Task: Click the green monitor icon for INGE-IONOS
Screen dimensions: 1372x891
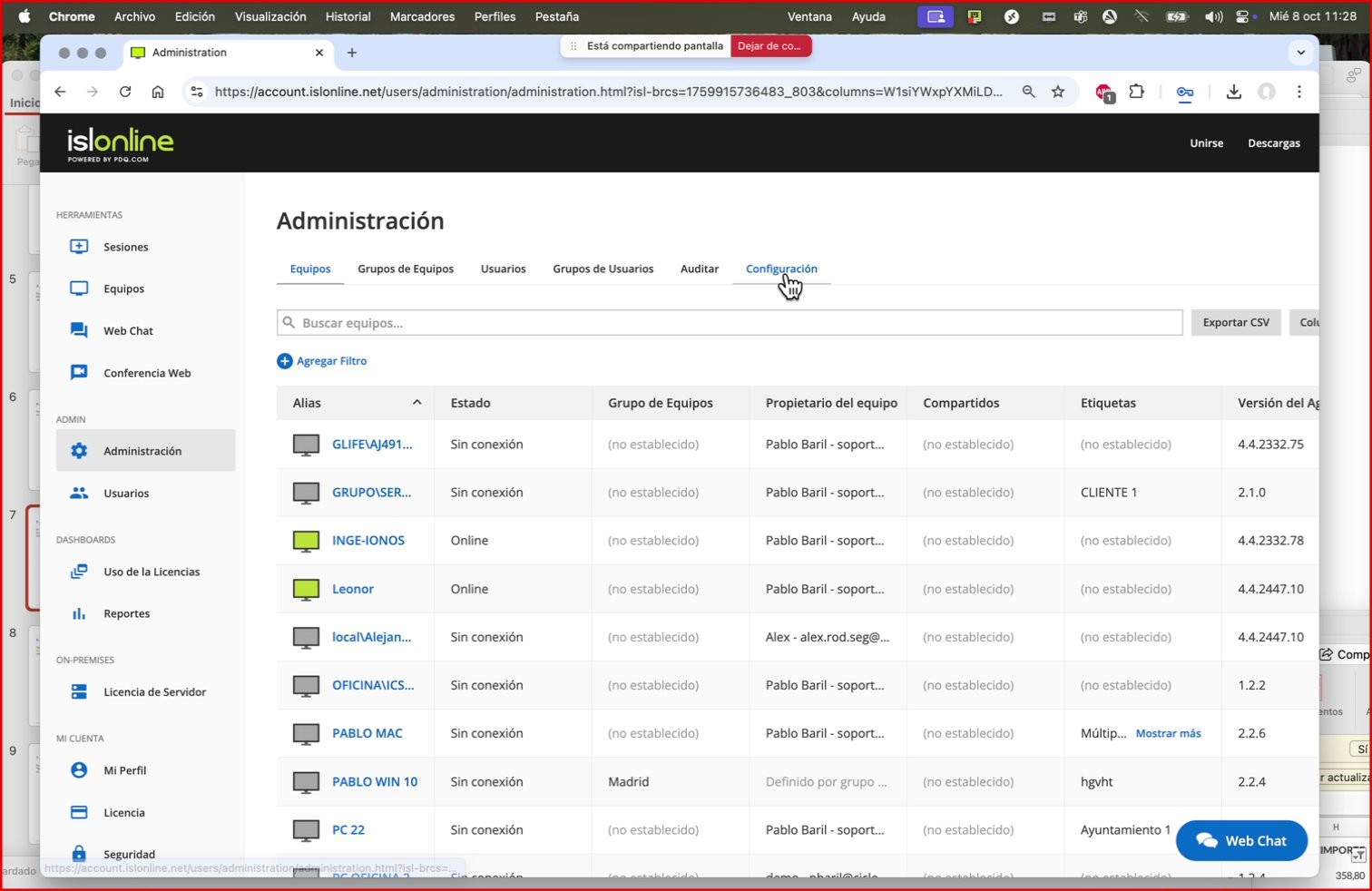Action: pyautogui.click(x=306, y=541)
